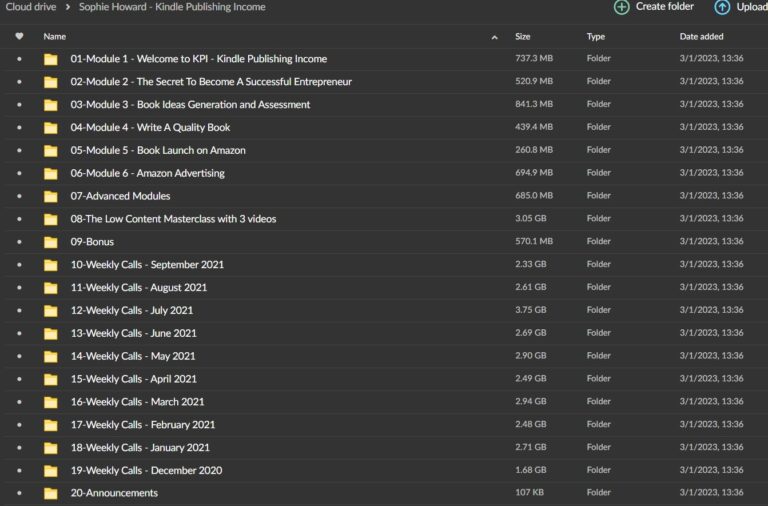Open 05-Module 5 - Book Launch on Amazon
This screenshot has height=506, width=768.
tap(158, 150)
